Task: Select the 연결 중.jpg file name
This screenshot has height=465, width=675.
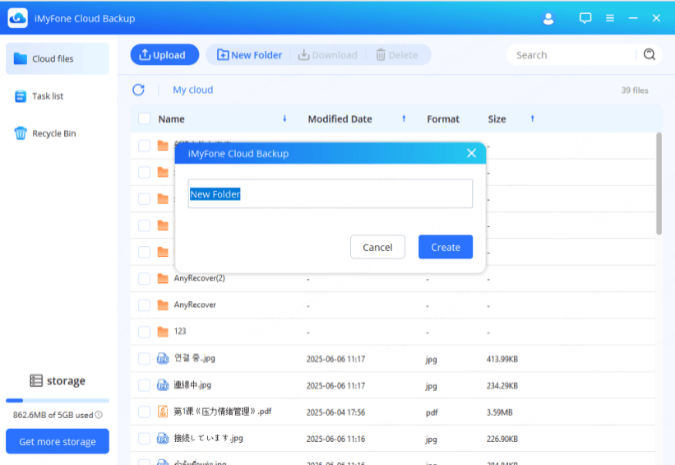Action: click(x=195, y=358)
